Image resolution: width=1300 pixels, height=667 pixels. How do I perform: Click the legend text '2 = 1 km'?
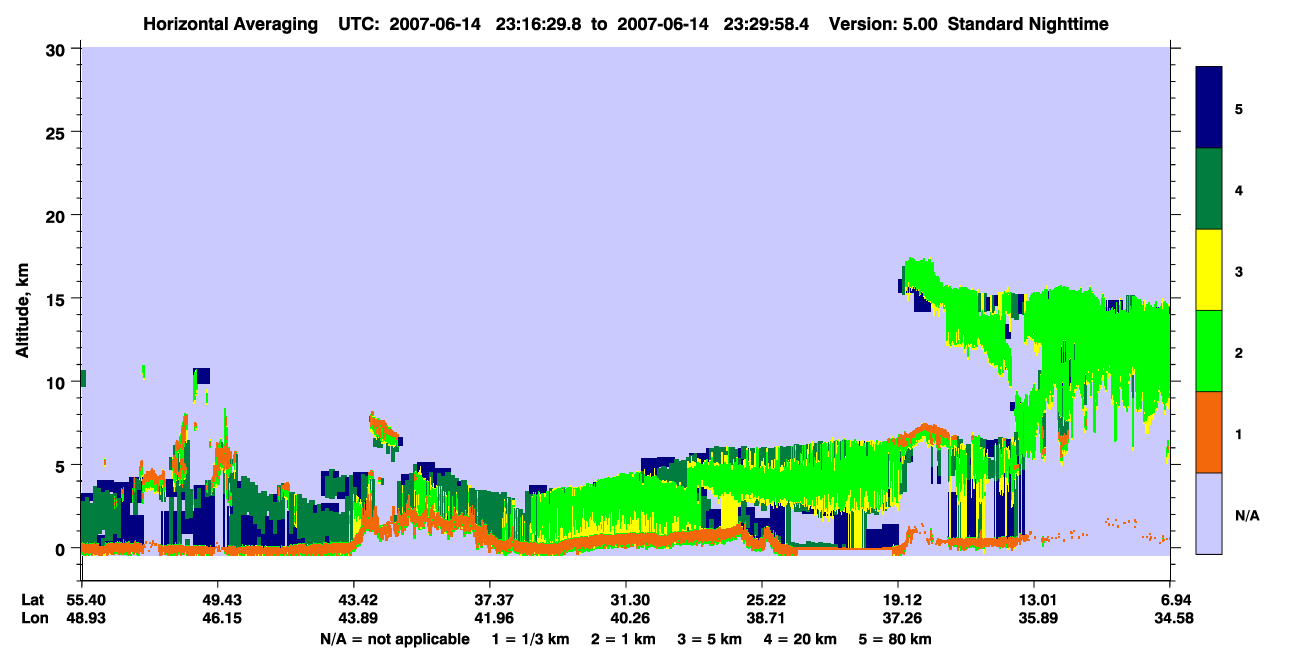pos(625,639)
